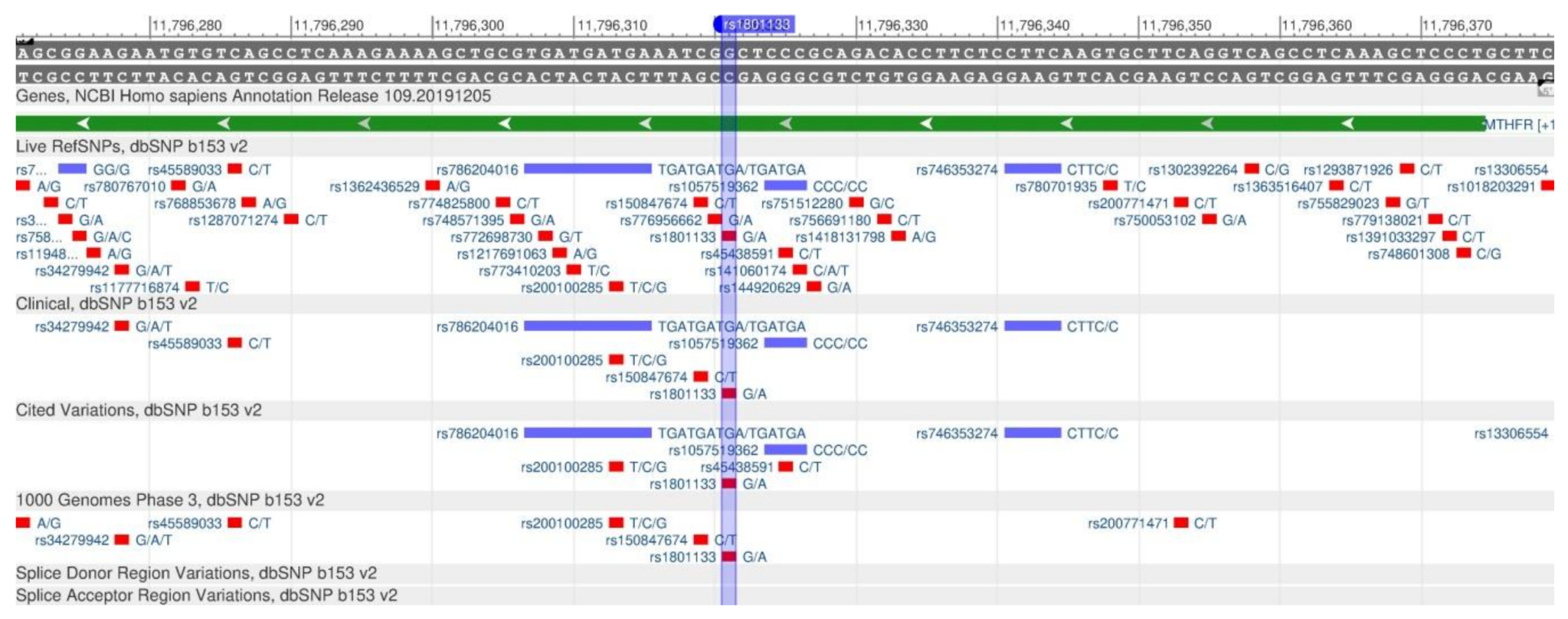Select SNP rs756691180 C/T

[885, 220]
